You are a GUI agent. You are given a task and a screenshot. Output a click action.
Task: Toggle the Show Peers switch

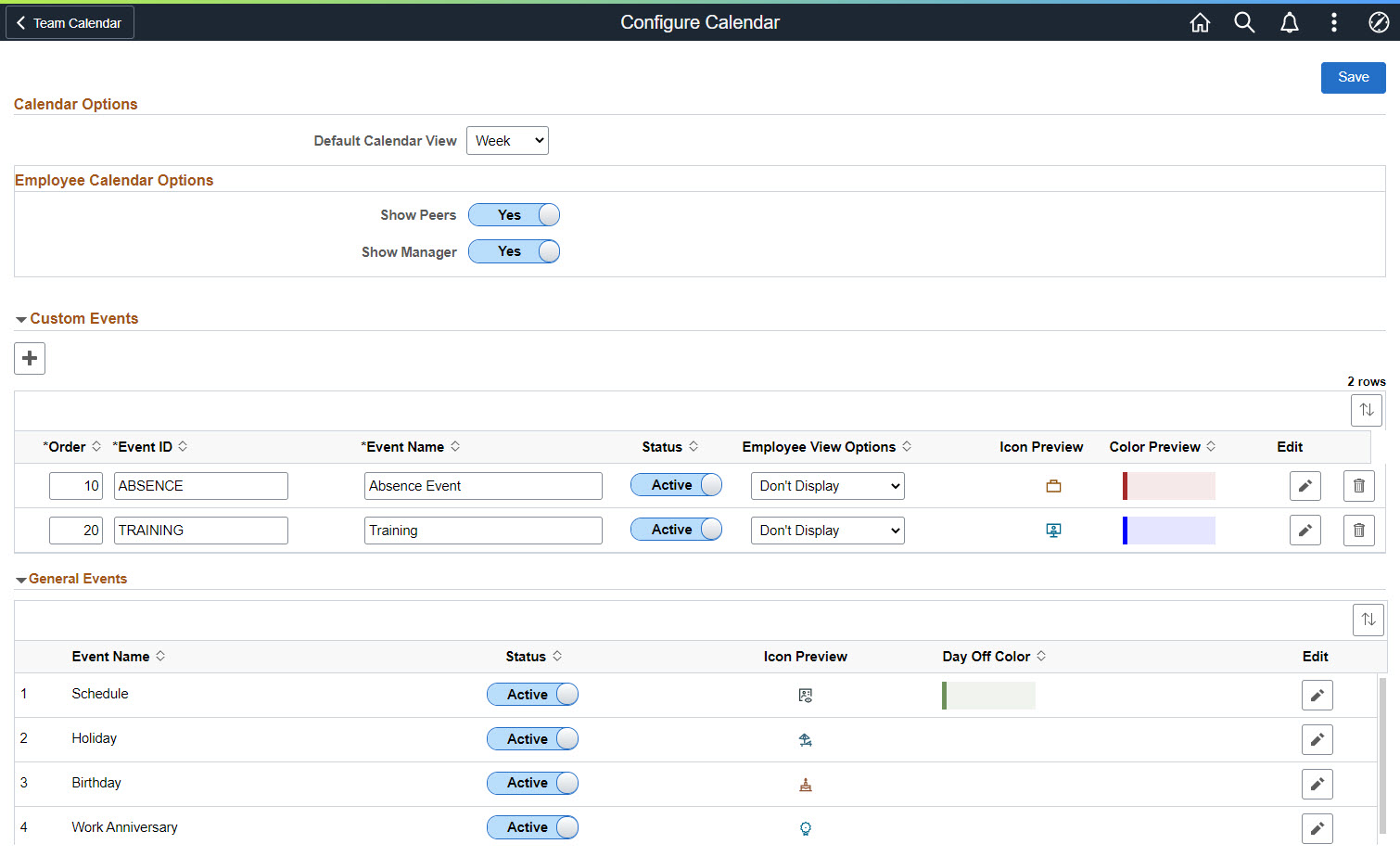[514, 215]
